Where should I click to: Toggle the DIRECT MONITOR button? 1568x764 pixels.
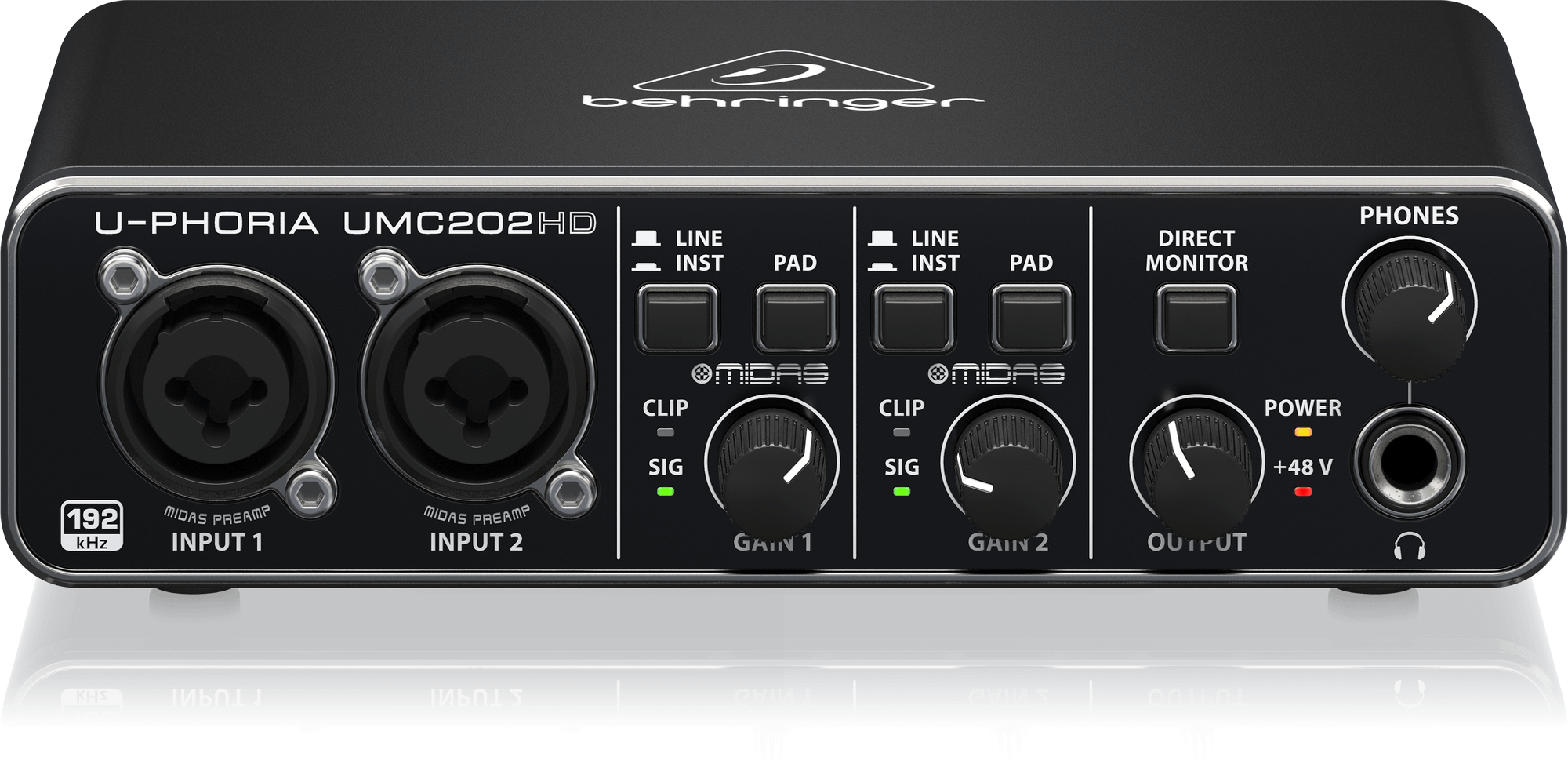[1196, 318]
